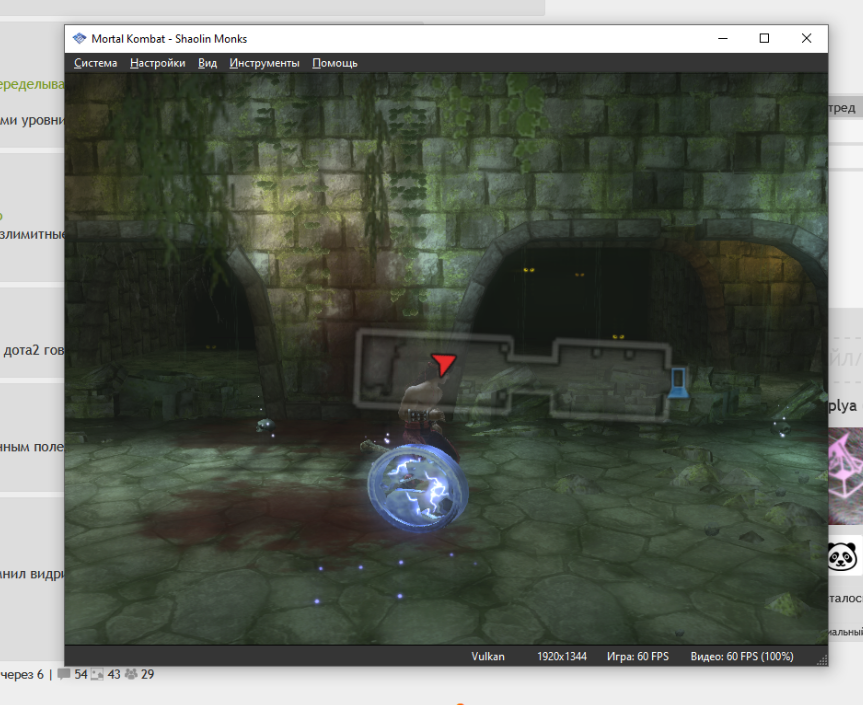The width and height of the screenshot is (863, 705).
Task: Click the glowing lightning orb in game
Action: click(x=418, y=488)
